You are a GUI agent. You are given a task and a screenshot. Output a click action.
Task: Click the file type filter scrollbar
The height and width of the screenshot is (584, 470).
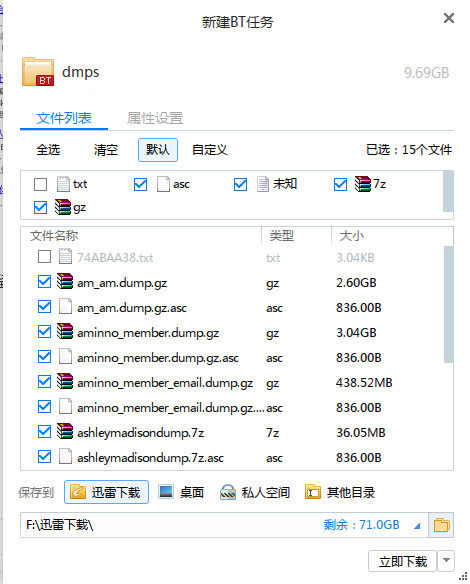448,191
